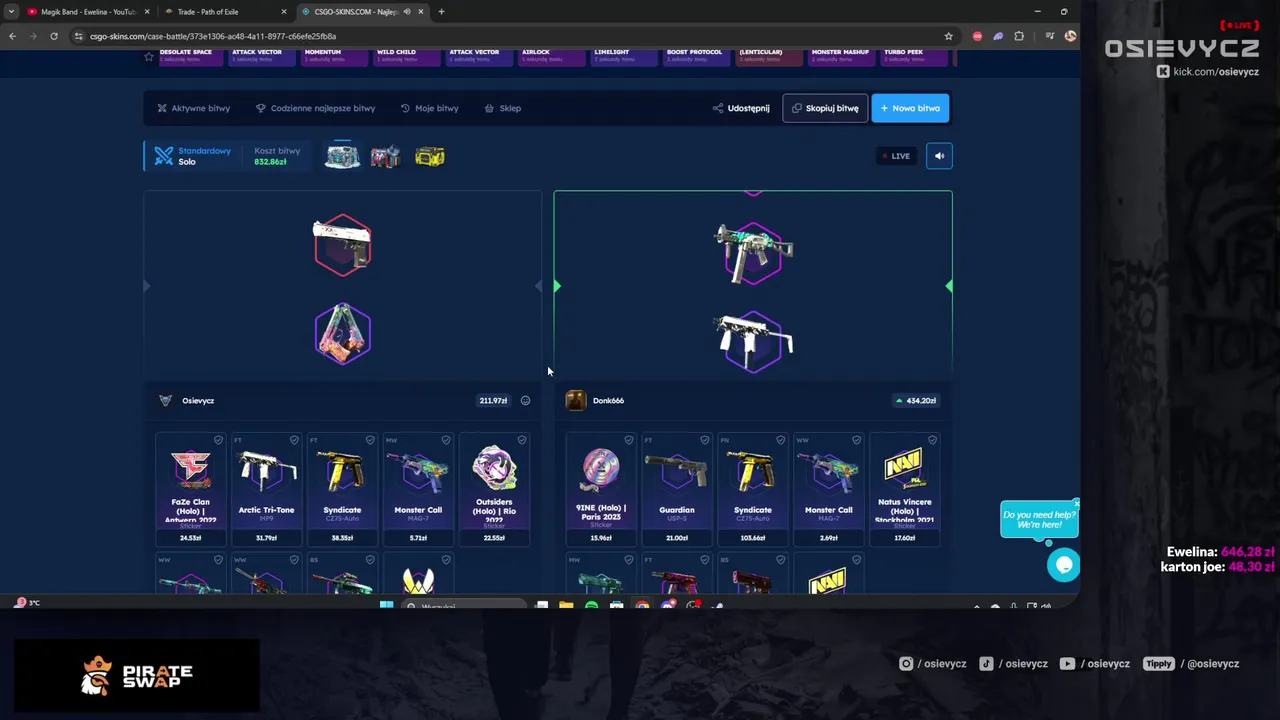
Task: Open the Outsiders (Holo) Rio 2022 sticker card
Action: coord(494,489)
